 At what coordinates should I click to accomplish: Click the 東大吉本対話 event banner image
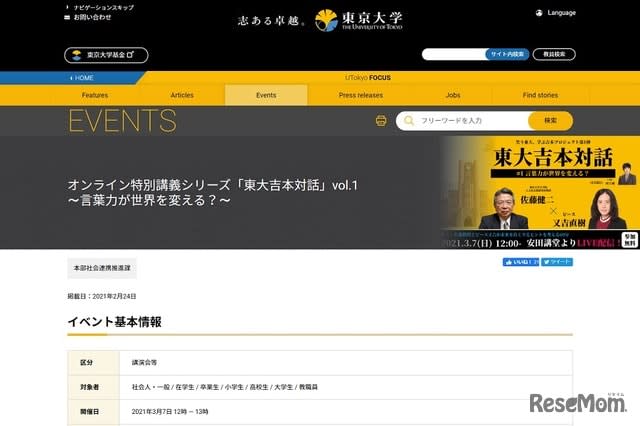click(x=540, y=192)
